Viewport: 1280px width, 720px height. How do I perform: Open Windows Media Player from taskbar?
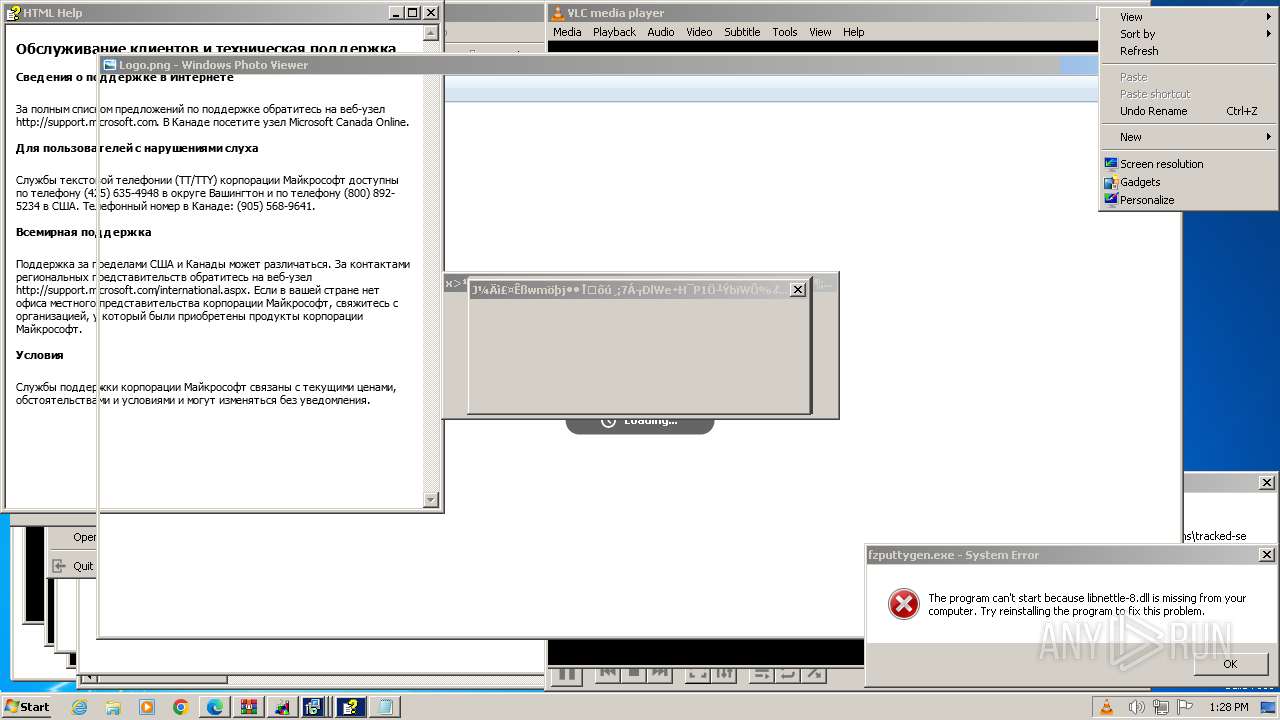coord(147,707)
